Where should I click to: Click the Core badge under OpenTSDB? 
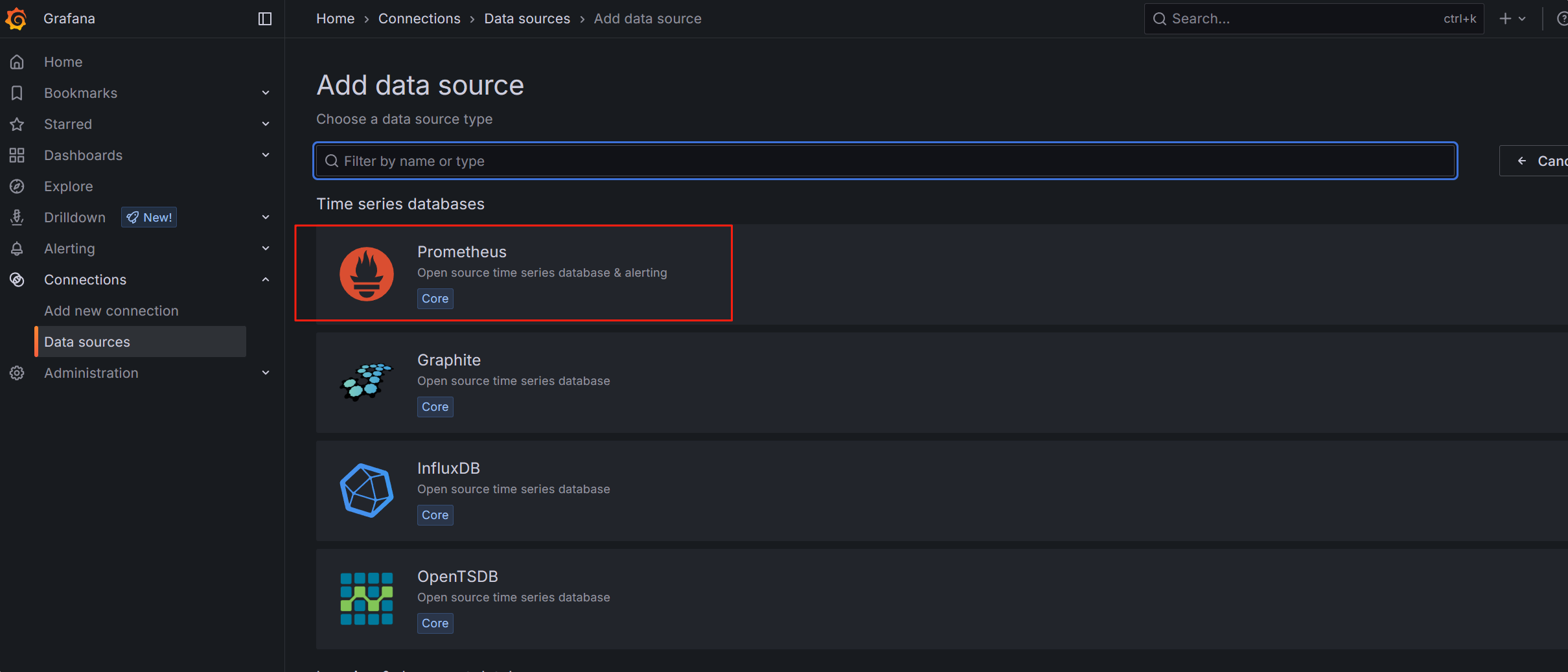click(435, 623)
